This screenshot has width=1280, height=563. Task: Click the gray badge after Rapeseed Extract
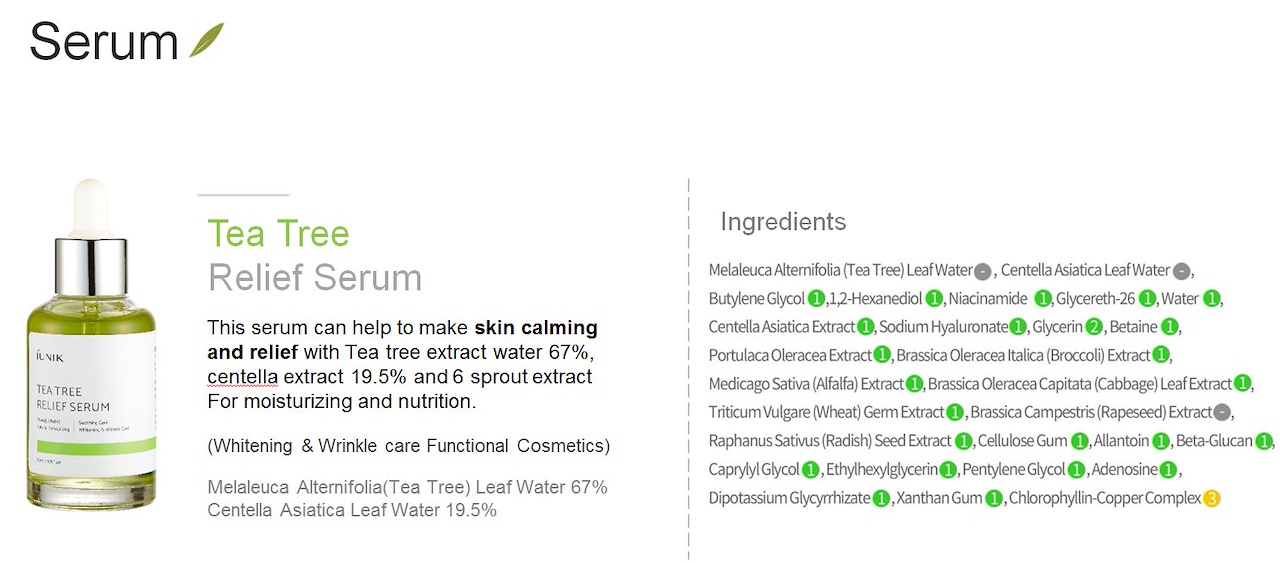coord(1222,412)
